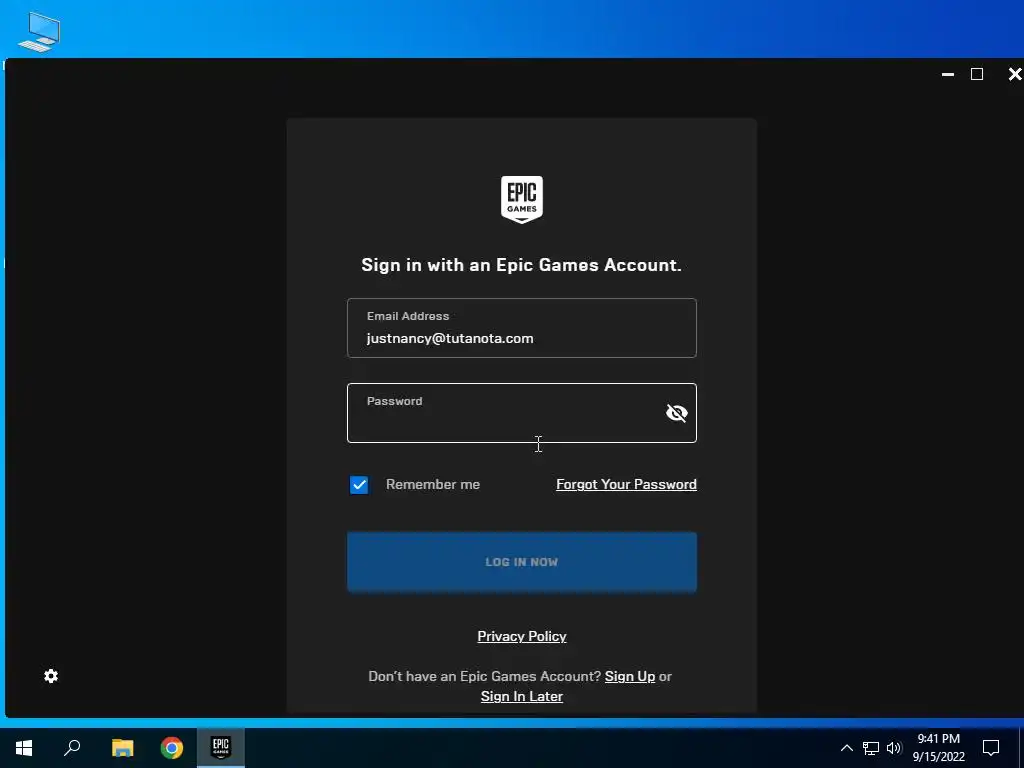Click the sign-in heading text
1024x768 pixels.
(x=521, y=264)
